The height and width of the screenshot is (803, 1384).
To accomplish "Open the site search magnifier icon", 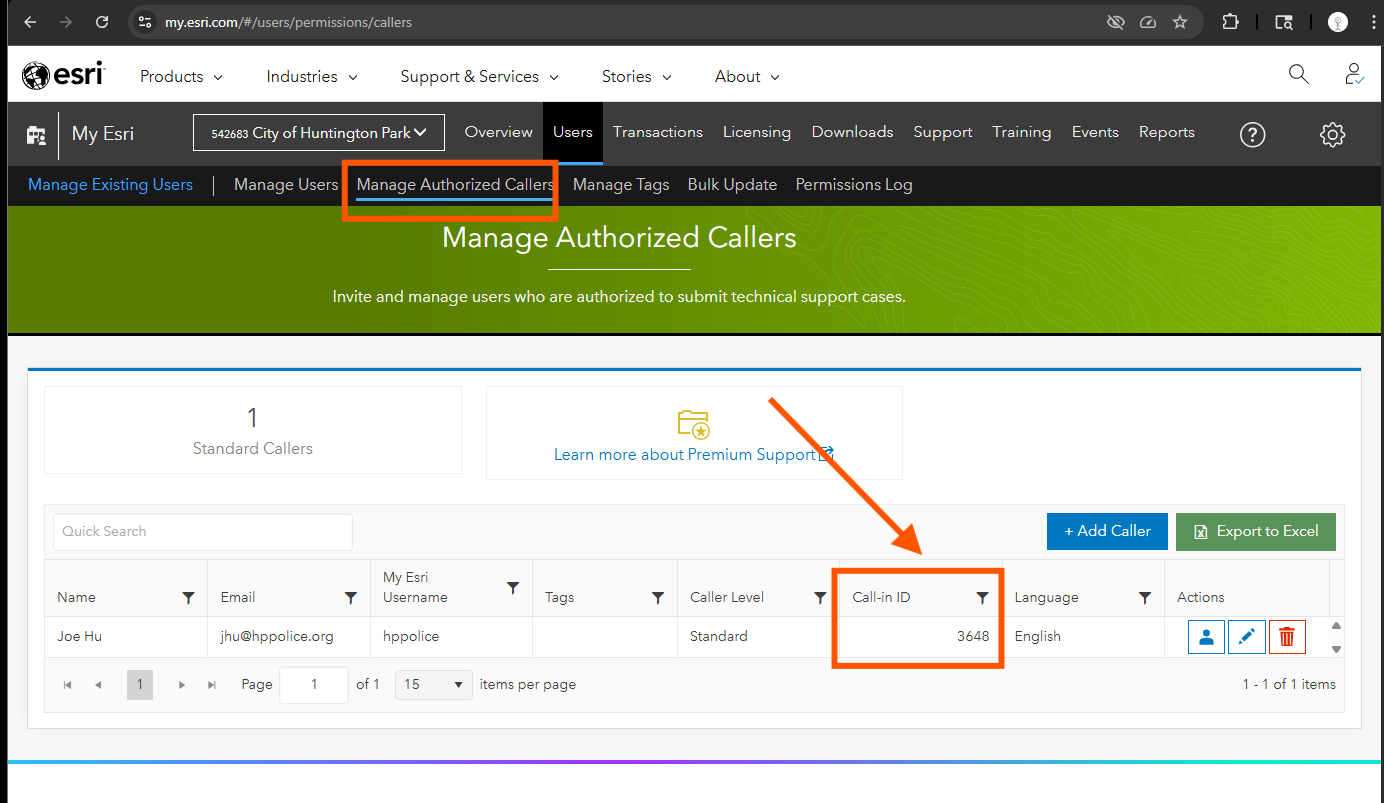I will 1298,74.
